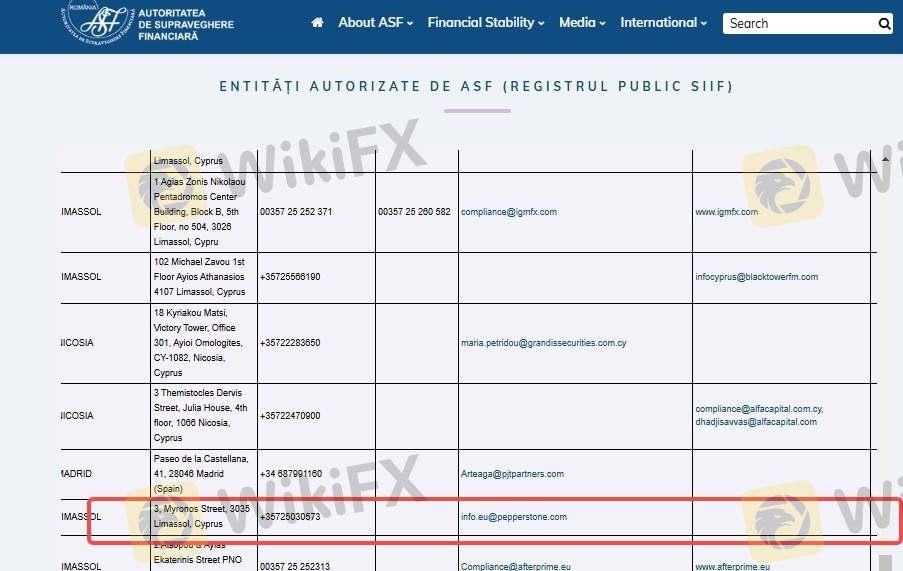
Task: Open the International menu
Action: click(x=663, y=23)
